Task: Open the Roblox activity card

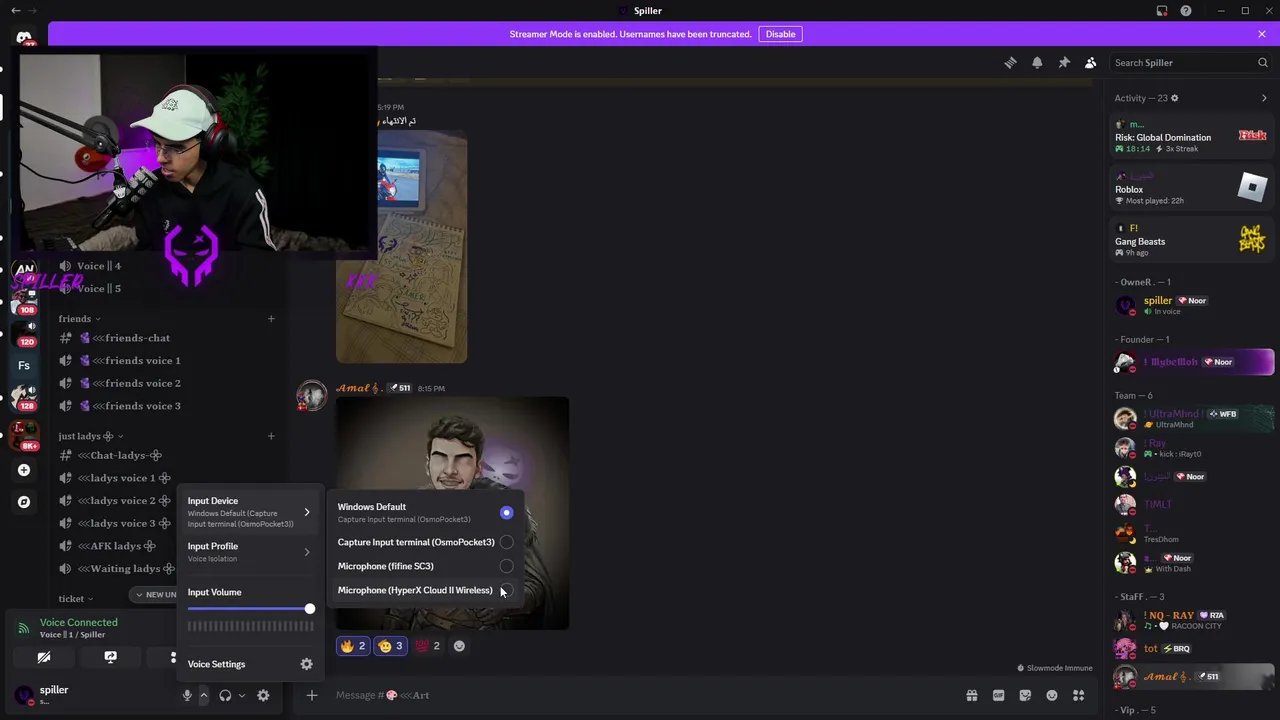Action: tap(1192, 188)
